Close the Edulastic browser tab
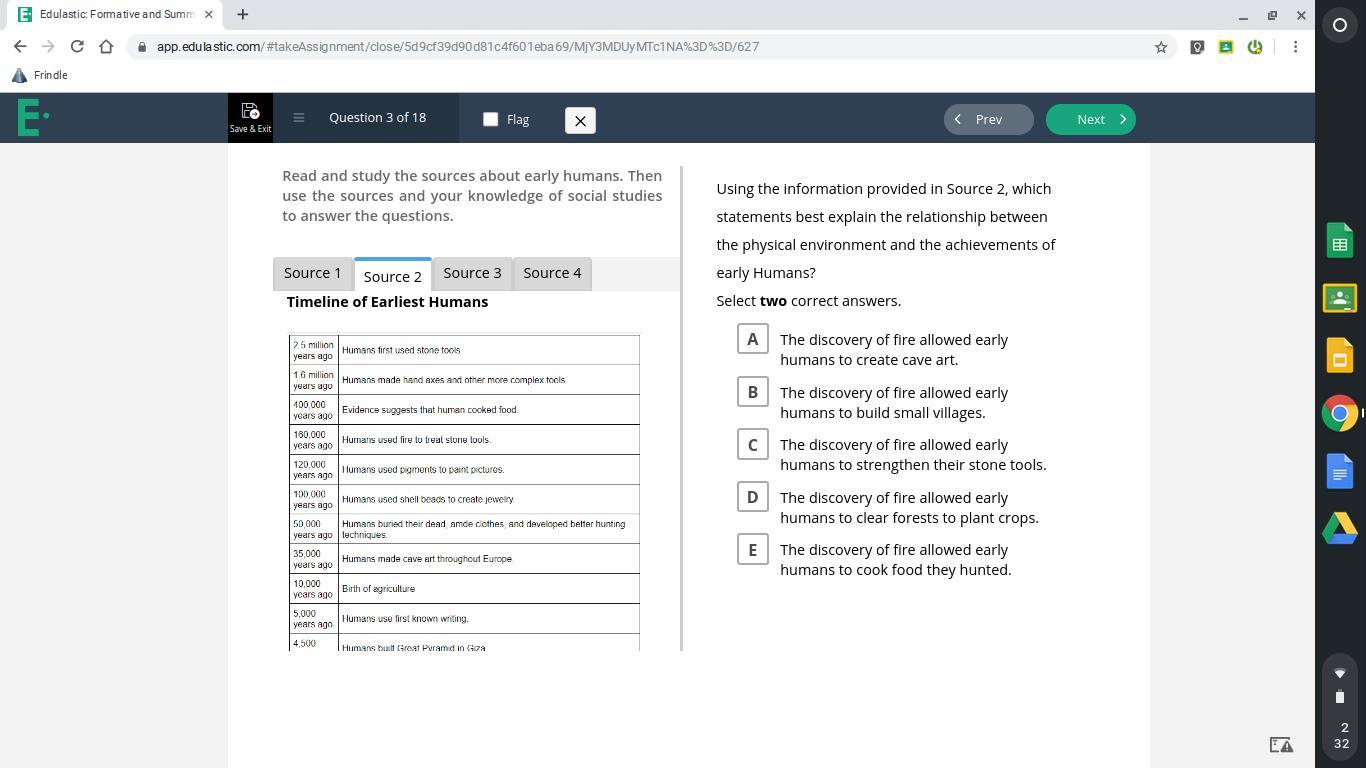The height and width of the screenshot is (768, 1366). coord(209,15)
